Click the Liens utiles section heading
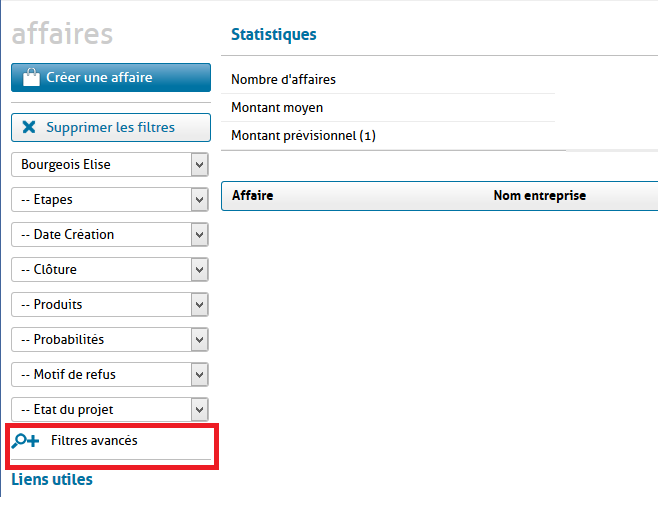This screenshot has height=512, width=658. coord(52,480)
